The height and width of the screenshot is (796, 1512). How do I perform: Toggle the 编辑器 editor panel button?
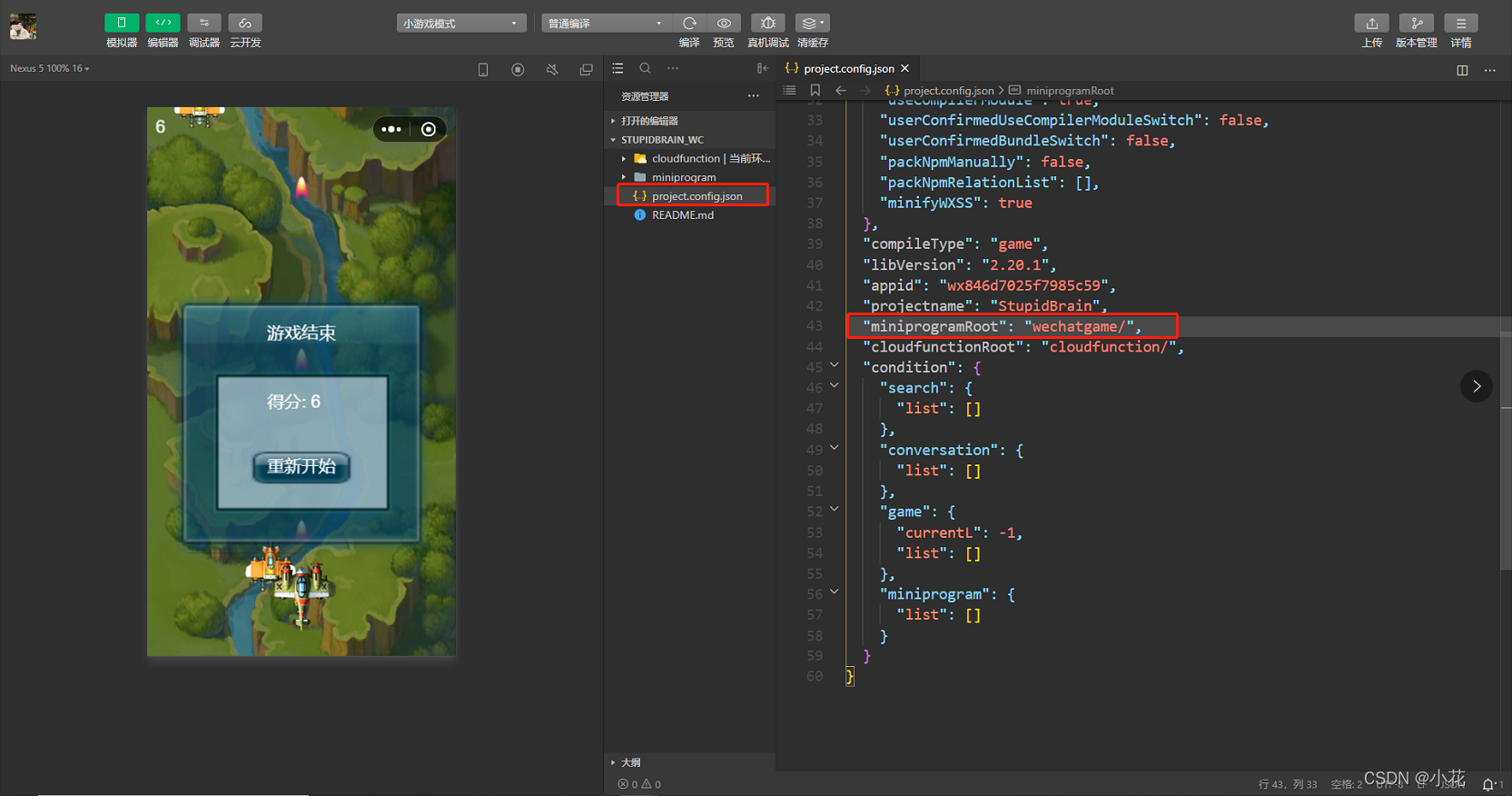pyautogui.click(x=163, y=23)
